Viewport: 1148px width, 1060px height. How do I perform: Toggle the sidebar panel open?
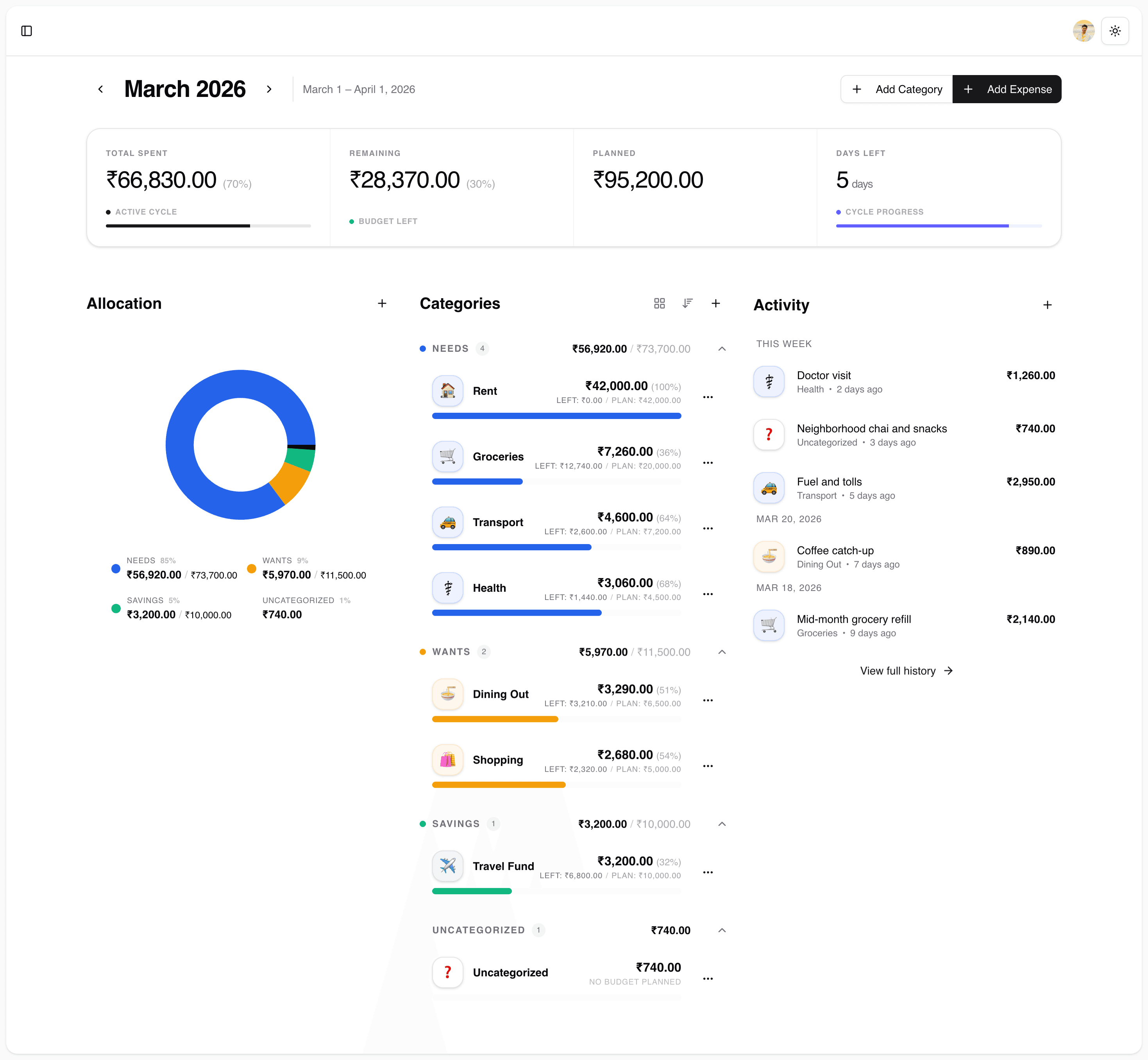pos(27,31)
